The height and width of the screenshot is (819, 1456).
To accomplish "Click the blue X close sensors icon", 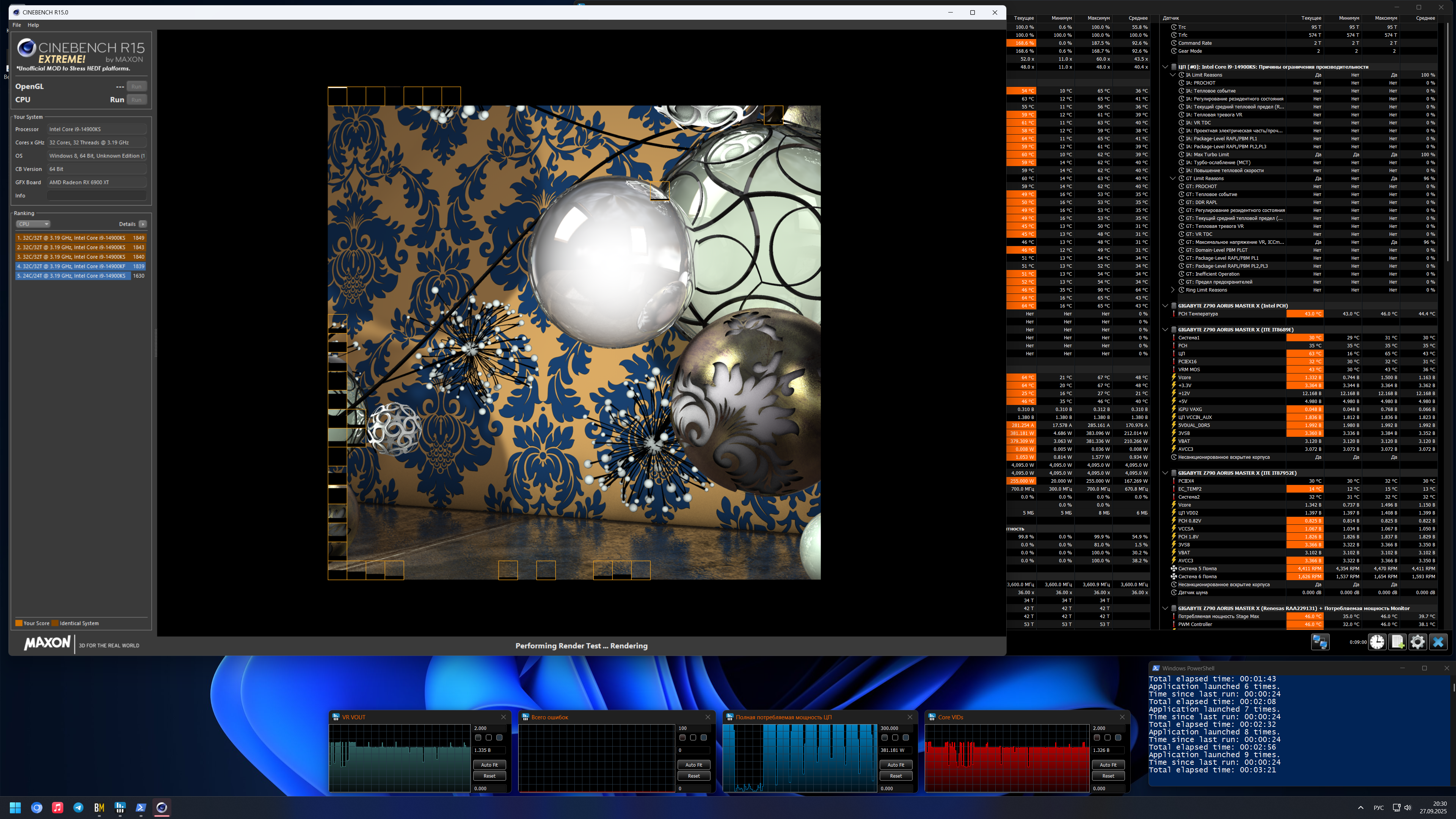I will tap(1438, 642).
